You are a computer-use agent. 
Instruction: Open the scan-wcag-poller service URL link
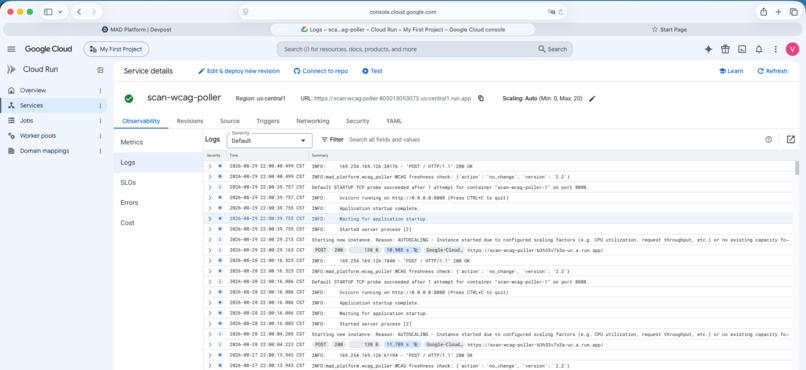tap(392, 99)
